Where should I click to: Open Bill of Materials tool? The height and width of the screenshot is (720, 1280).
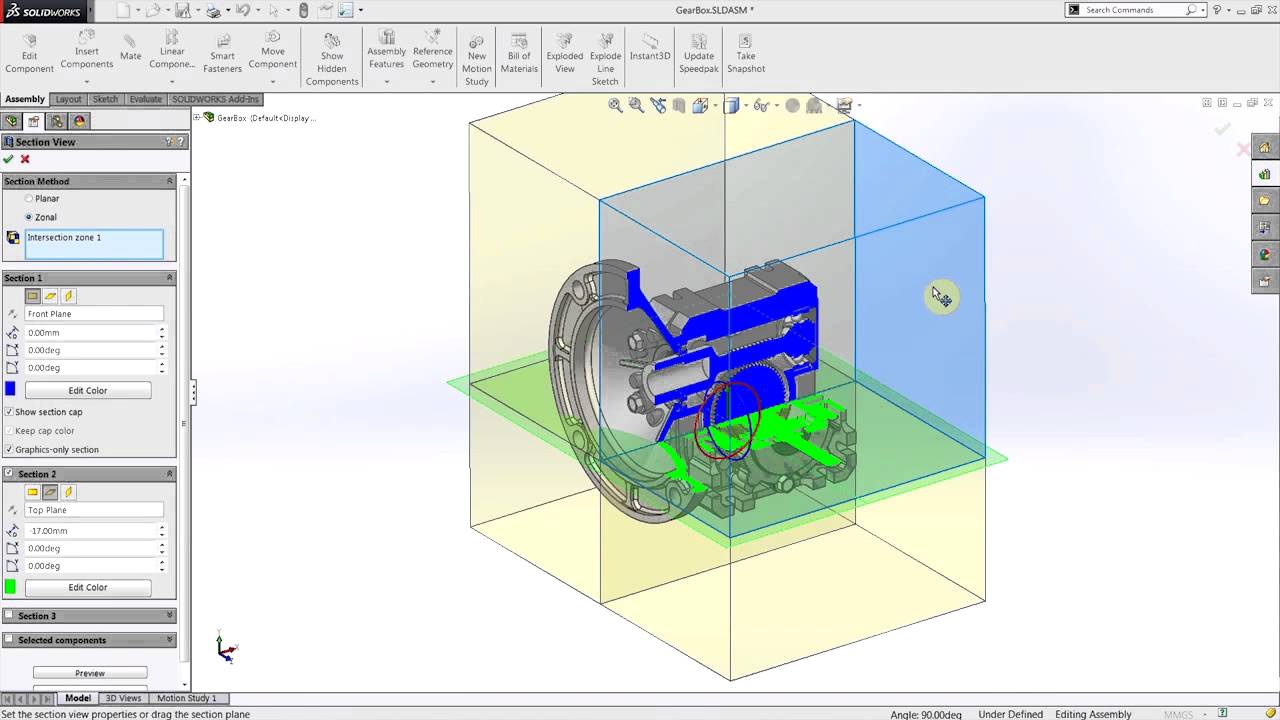519,54
